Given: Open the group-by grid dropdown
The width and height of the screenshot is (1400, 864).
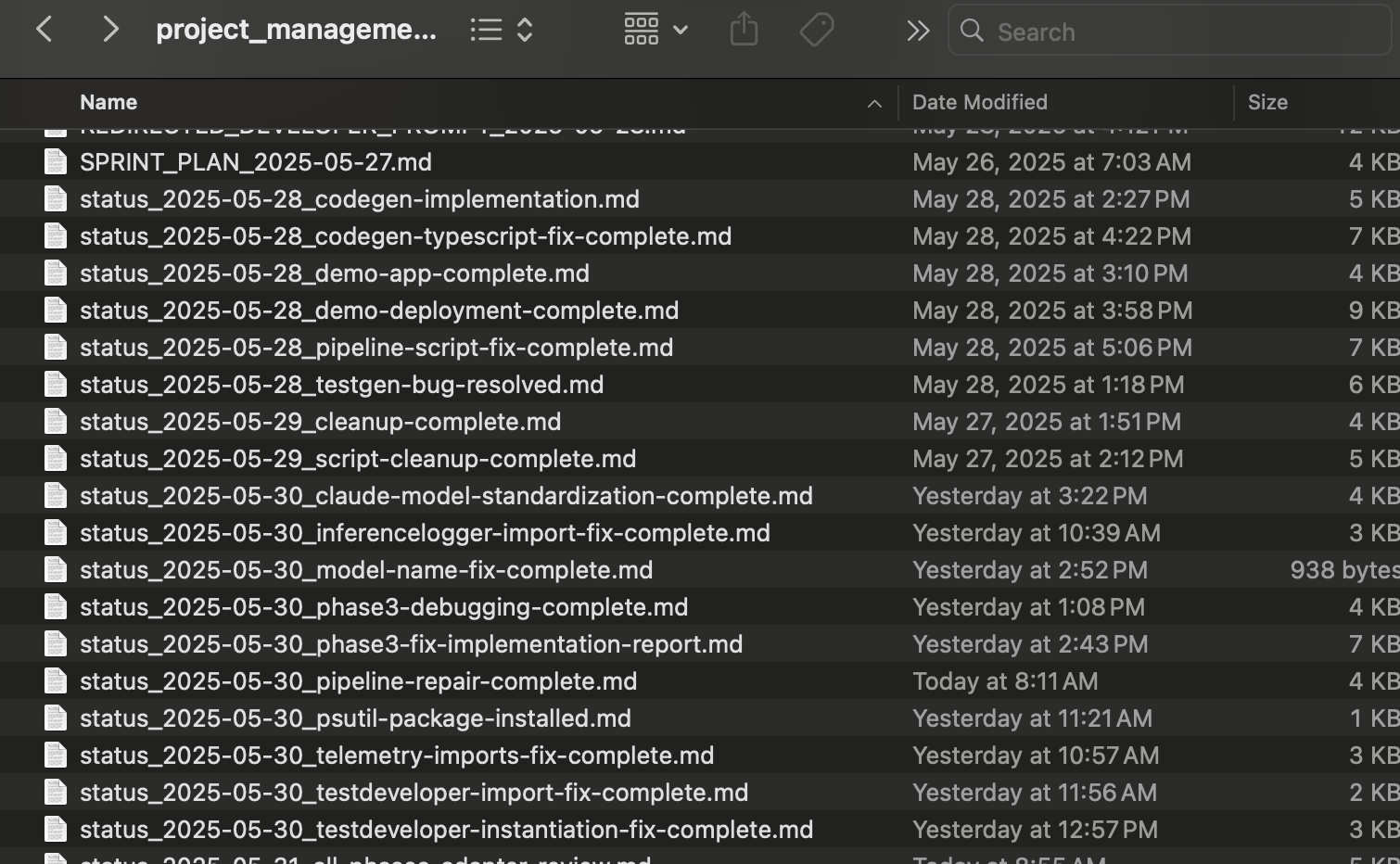Looking at the screenshot, I should pyautogui.click(x=655, y=30).
